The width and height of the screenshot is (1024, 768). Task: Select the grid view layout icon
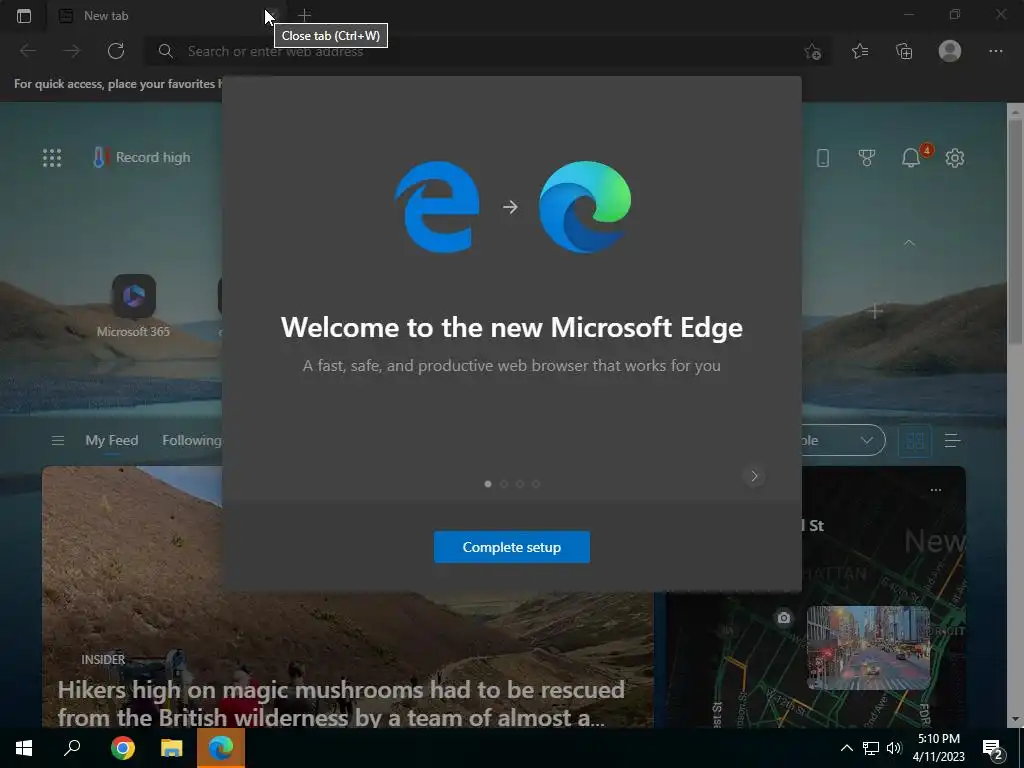(915, 441)
